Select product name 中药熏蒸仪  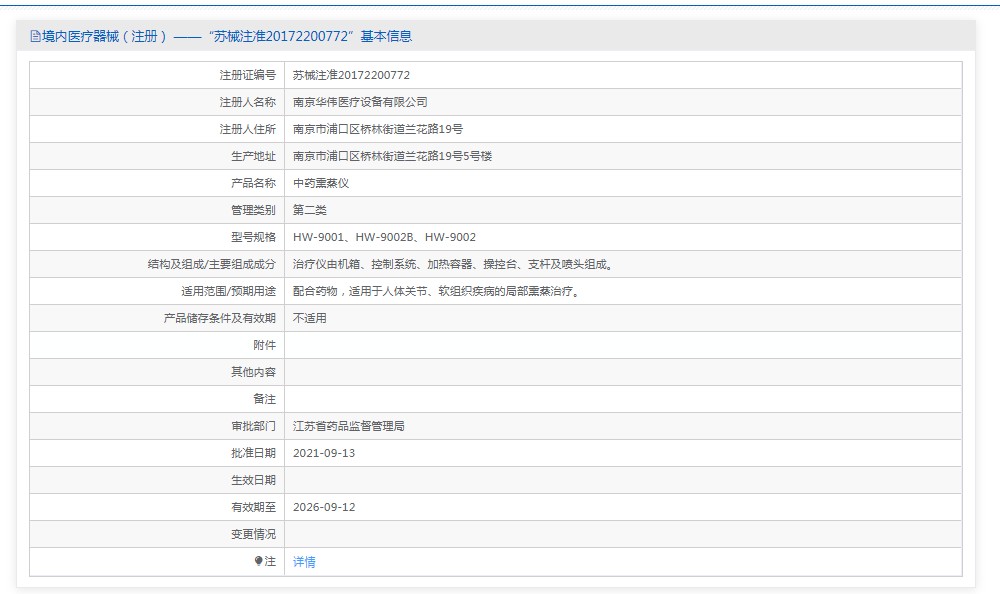(321, 183)
